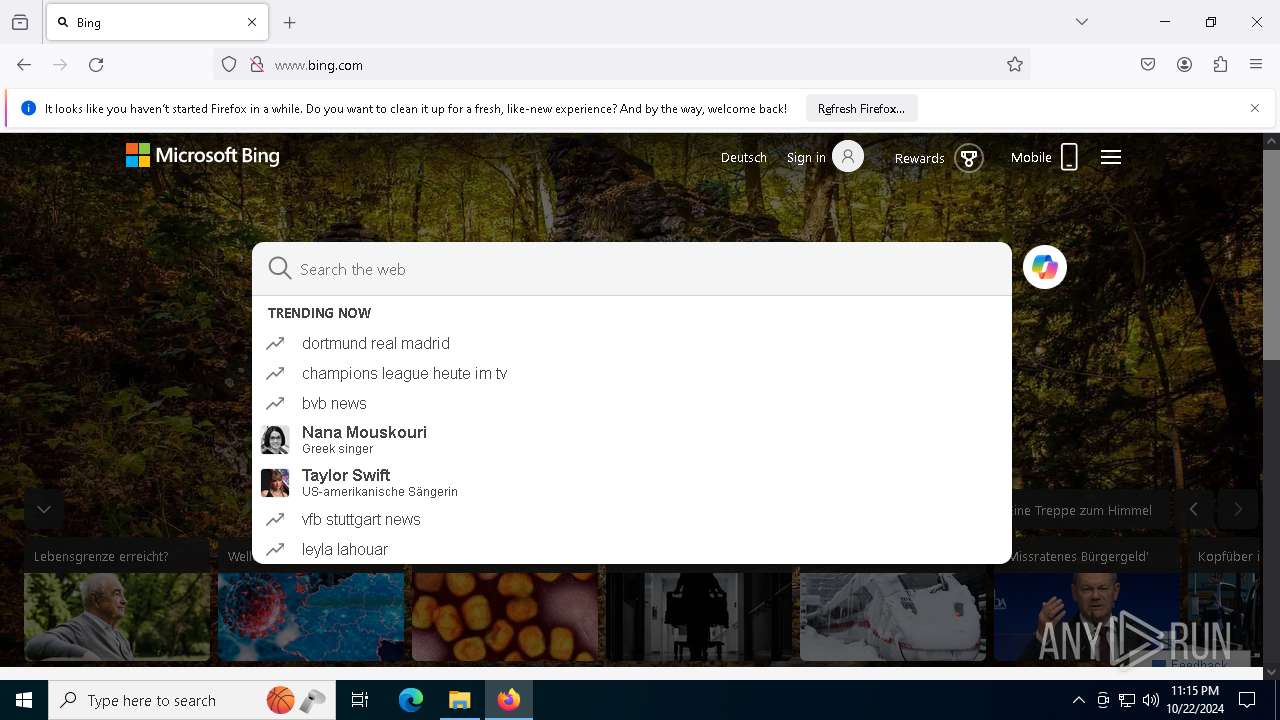Screen dimensions: 1280x720
Task: Select 'bvb news' suggestion
Action: (x=632, y=403)
